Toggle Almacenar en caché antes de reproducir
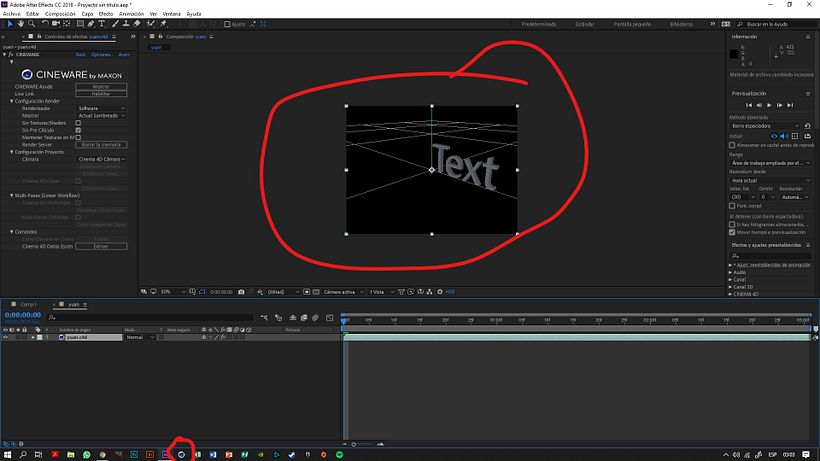The height and width of the screenshot is (461, 820). pyautogui.click(x=732, y=145)
